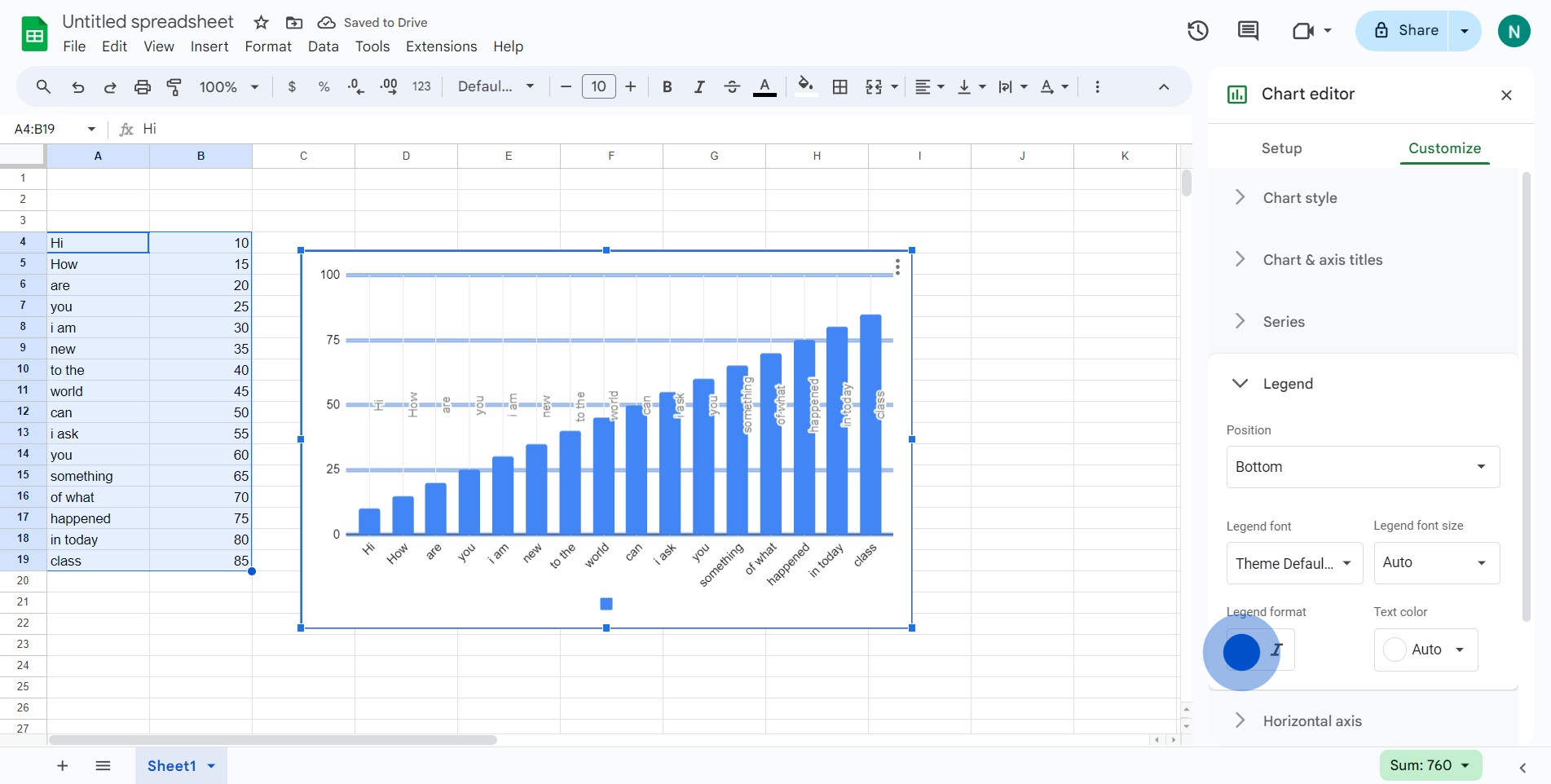Image resolution: width=1551 pixels, height=784 pixels.
Task: Toggle italic formatting in toolbar
Action: coord(698,87)
